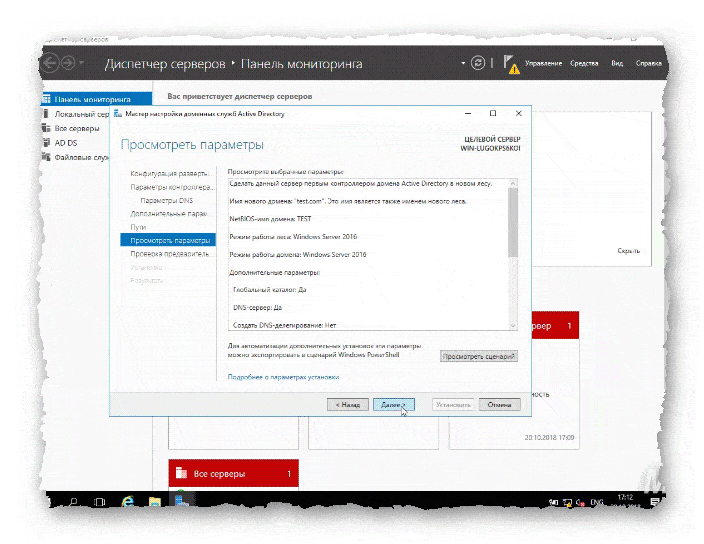Expand the dropdown arrow beside the refresh icon
The width and height of the screenshot is (704, 544).
464,63
